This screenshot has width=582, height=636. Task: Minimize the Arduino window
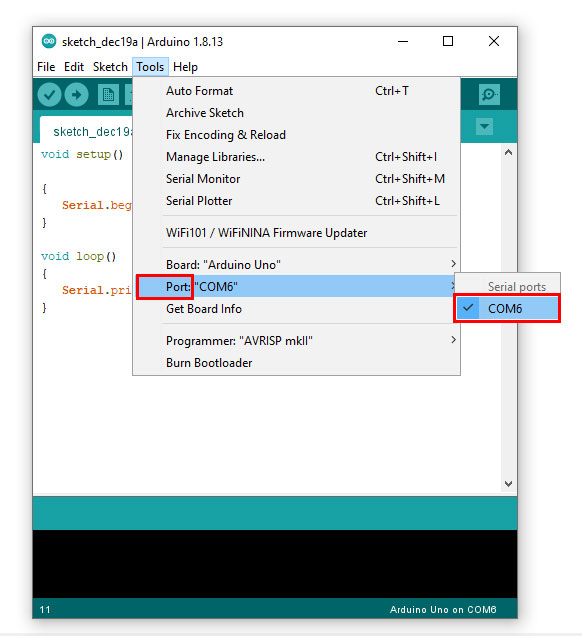tap(403, 41)
